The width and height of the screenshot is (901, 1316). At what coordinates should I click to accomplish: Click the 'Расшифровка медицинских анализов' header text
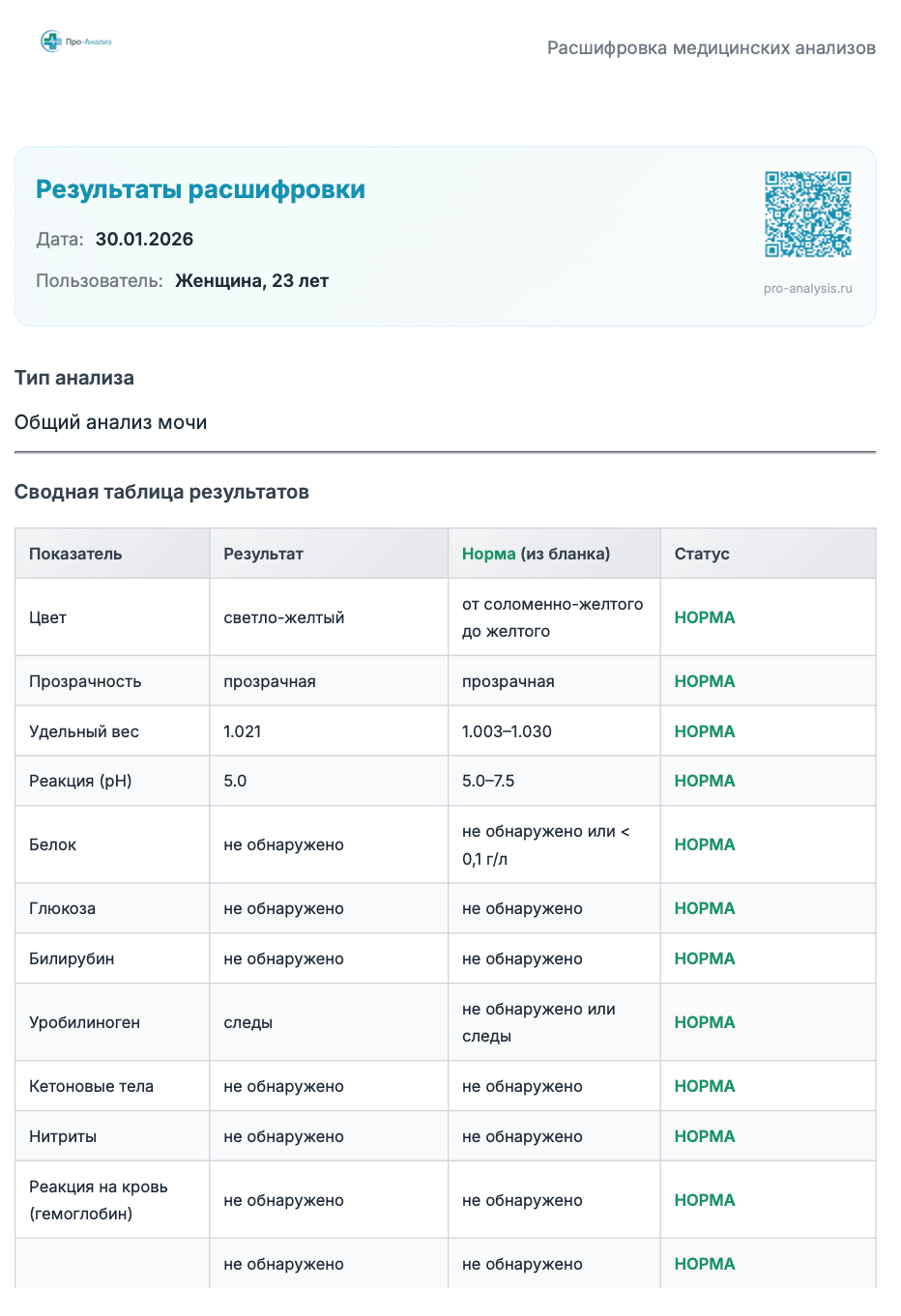coord(711,48)
